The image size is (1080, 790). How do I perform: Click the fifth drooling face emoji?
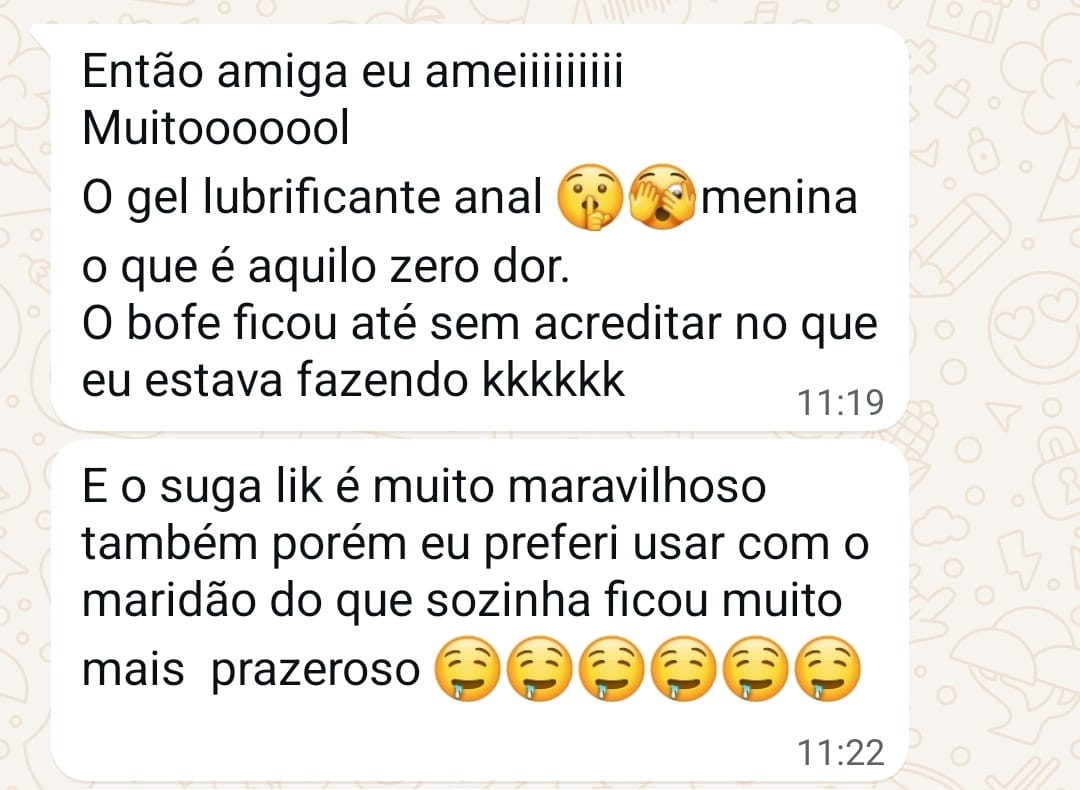pyautogui.click(x=756, y=668)
